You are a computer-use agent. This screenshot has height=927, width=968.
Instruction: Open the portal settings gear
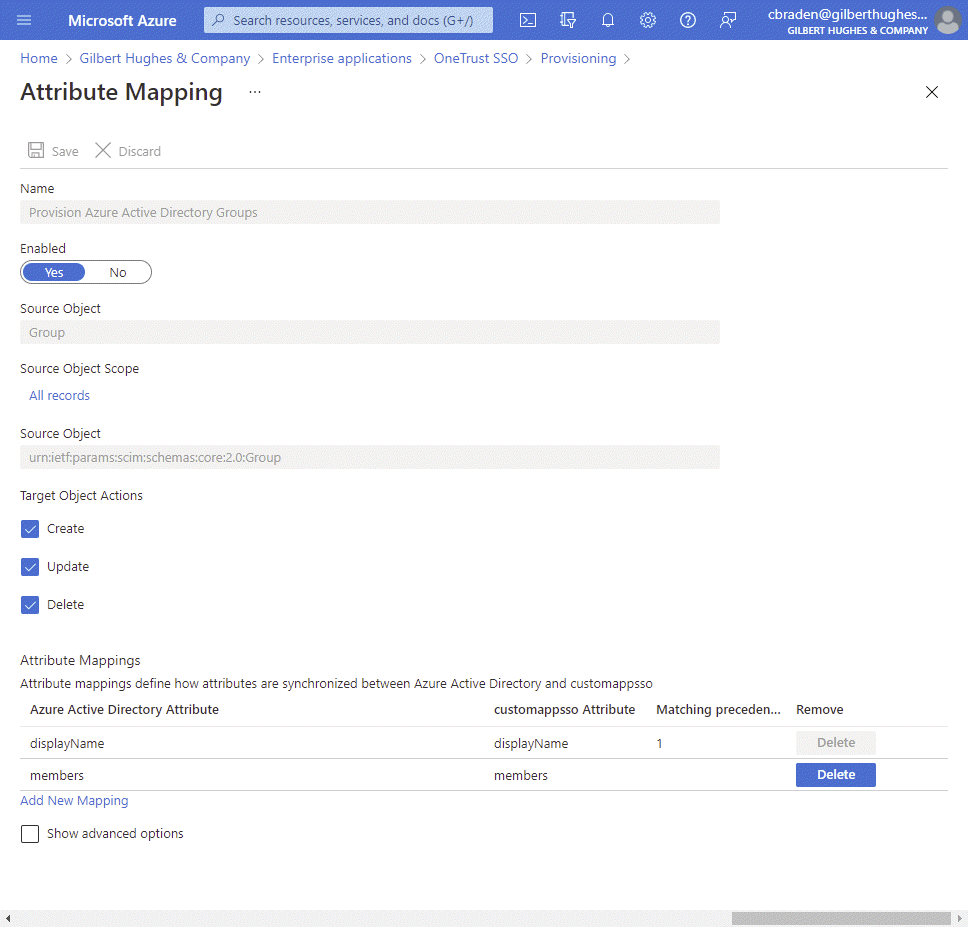pyautogui.click(x=647, y=20)
